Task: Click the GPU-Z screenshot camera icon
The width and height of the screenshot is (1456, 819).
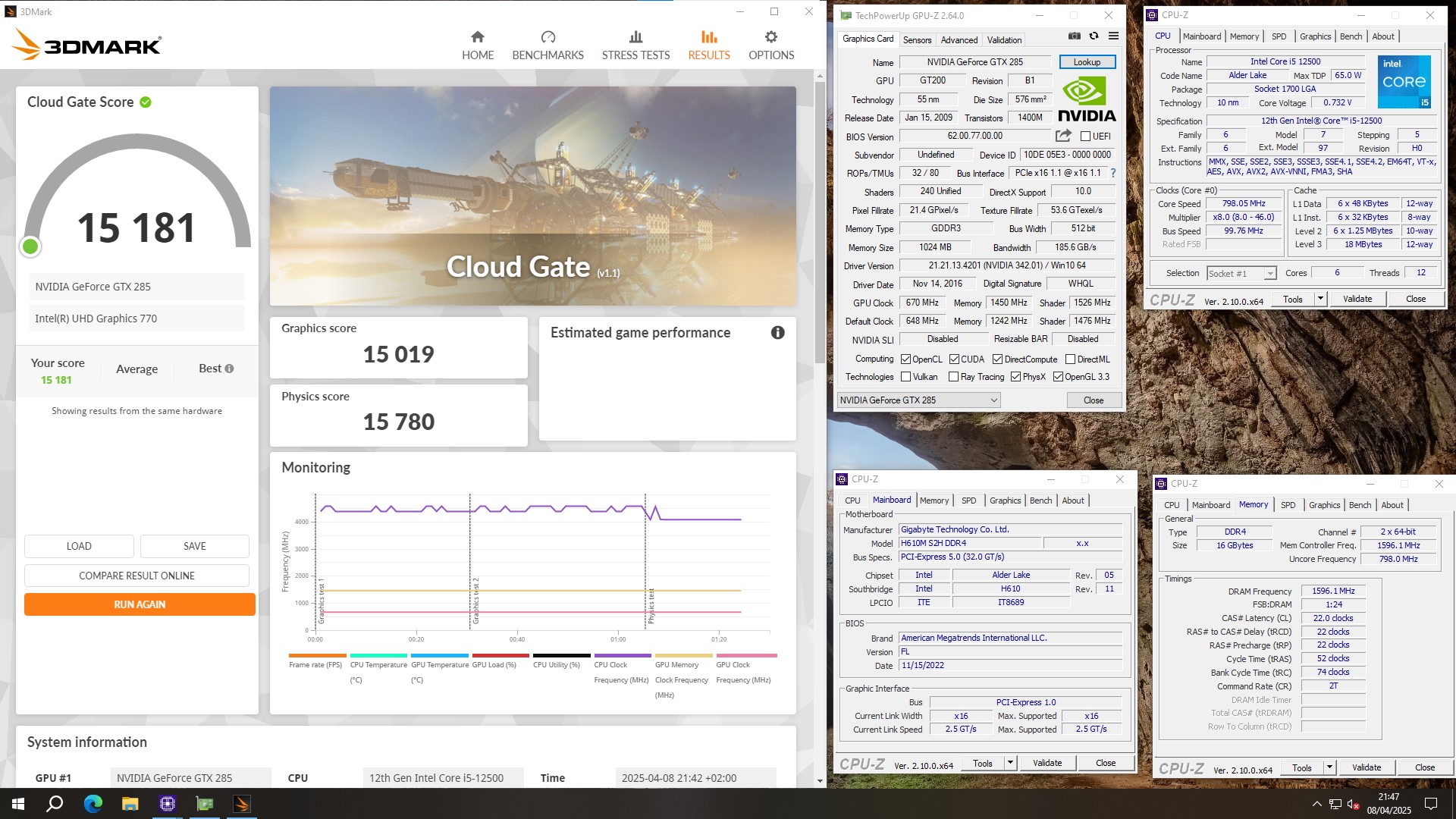Action: pyautogui.click(x=1074, y=36)
